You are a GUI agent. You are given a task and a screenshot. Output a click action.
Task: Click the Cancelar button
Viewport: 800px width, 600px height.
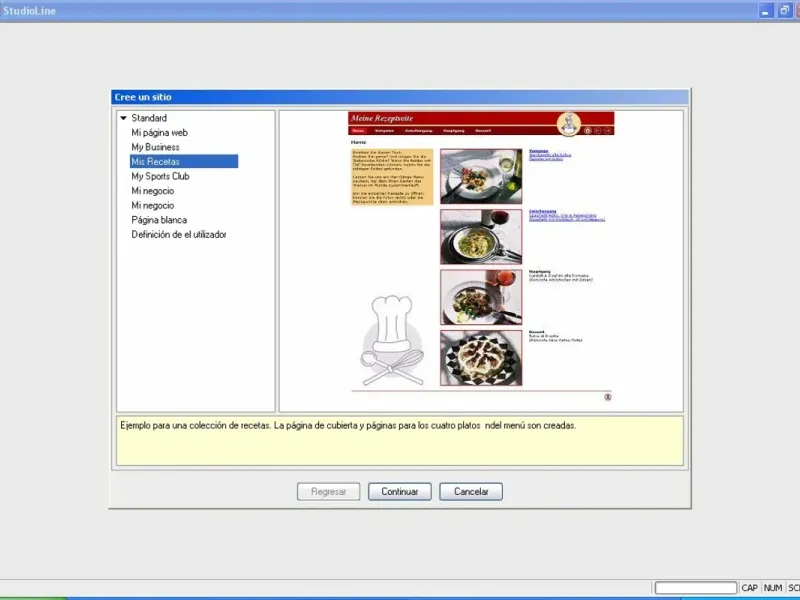(471, 492)
